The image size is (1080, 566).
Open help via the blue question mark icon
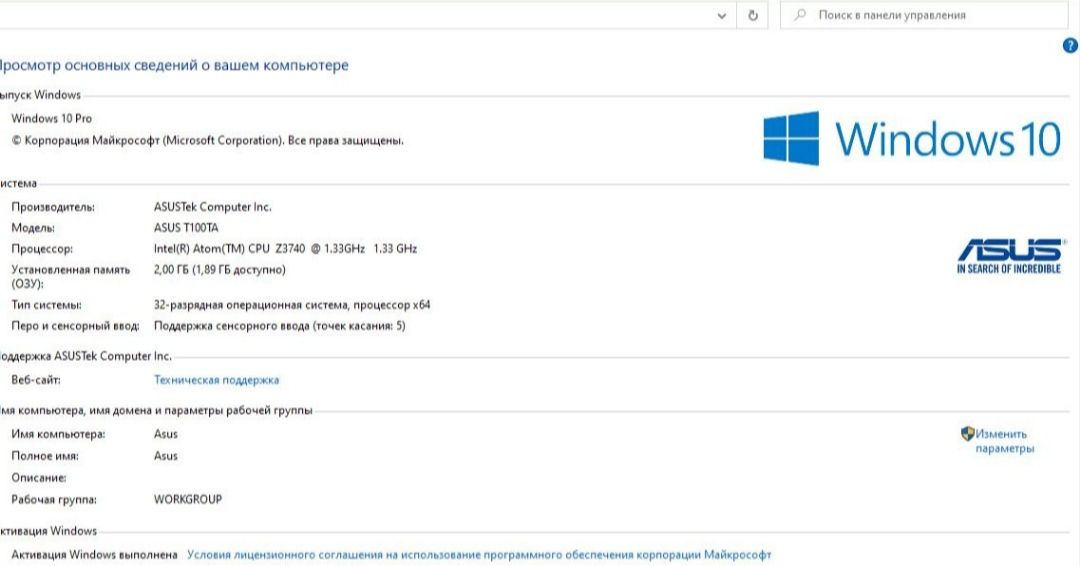(x=1070, y=45)
